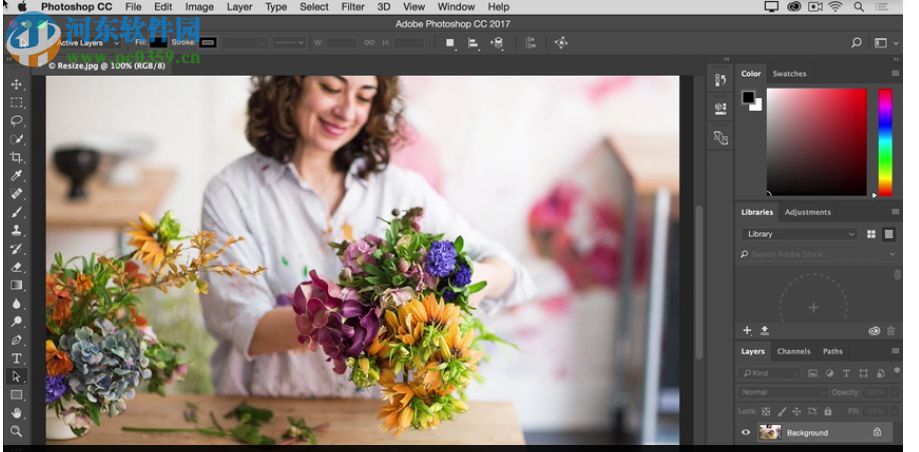Select the Clone Stamp tool

tap(16, 230)
